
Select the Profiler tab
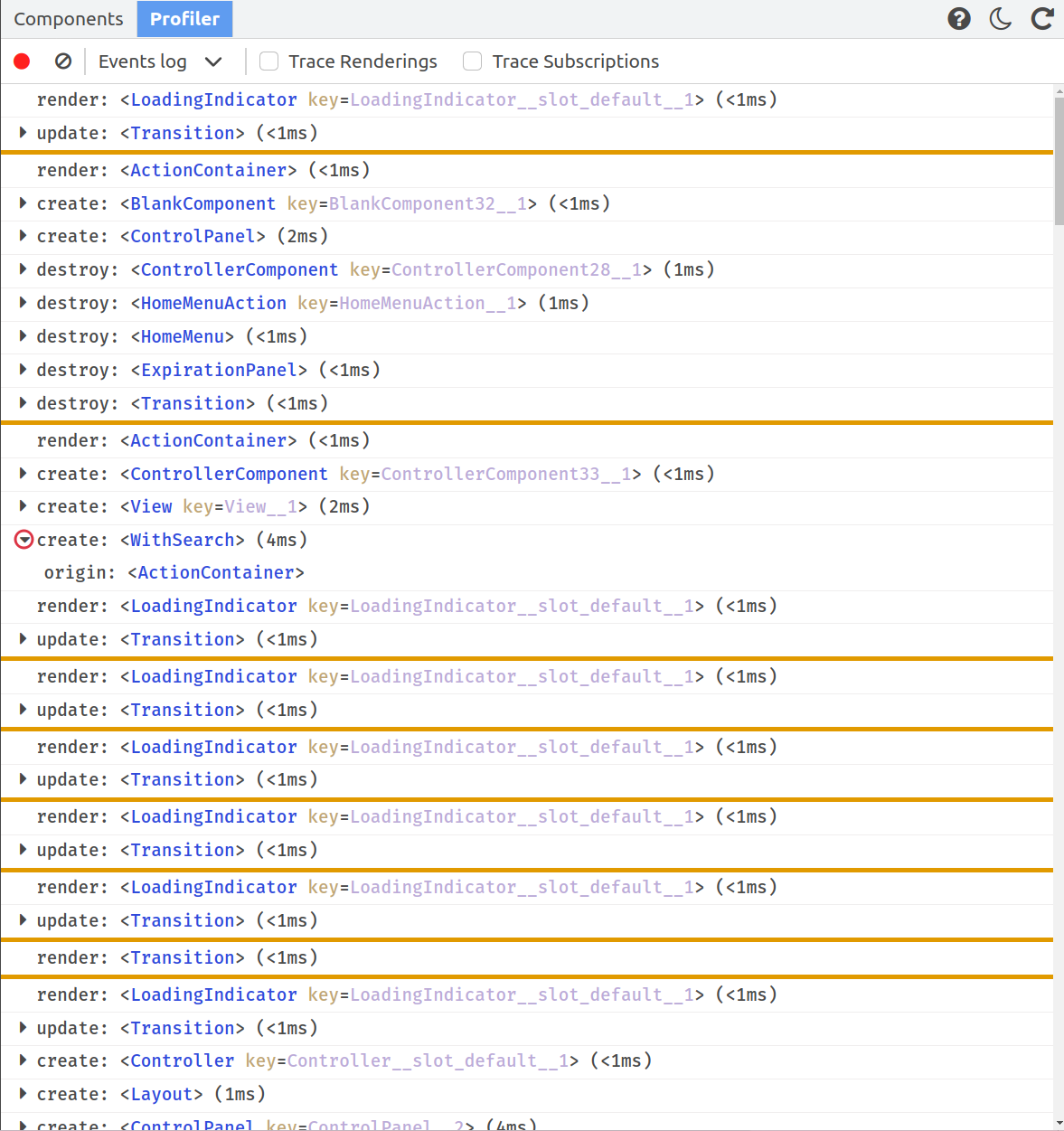pos(184,19)
